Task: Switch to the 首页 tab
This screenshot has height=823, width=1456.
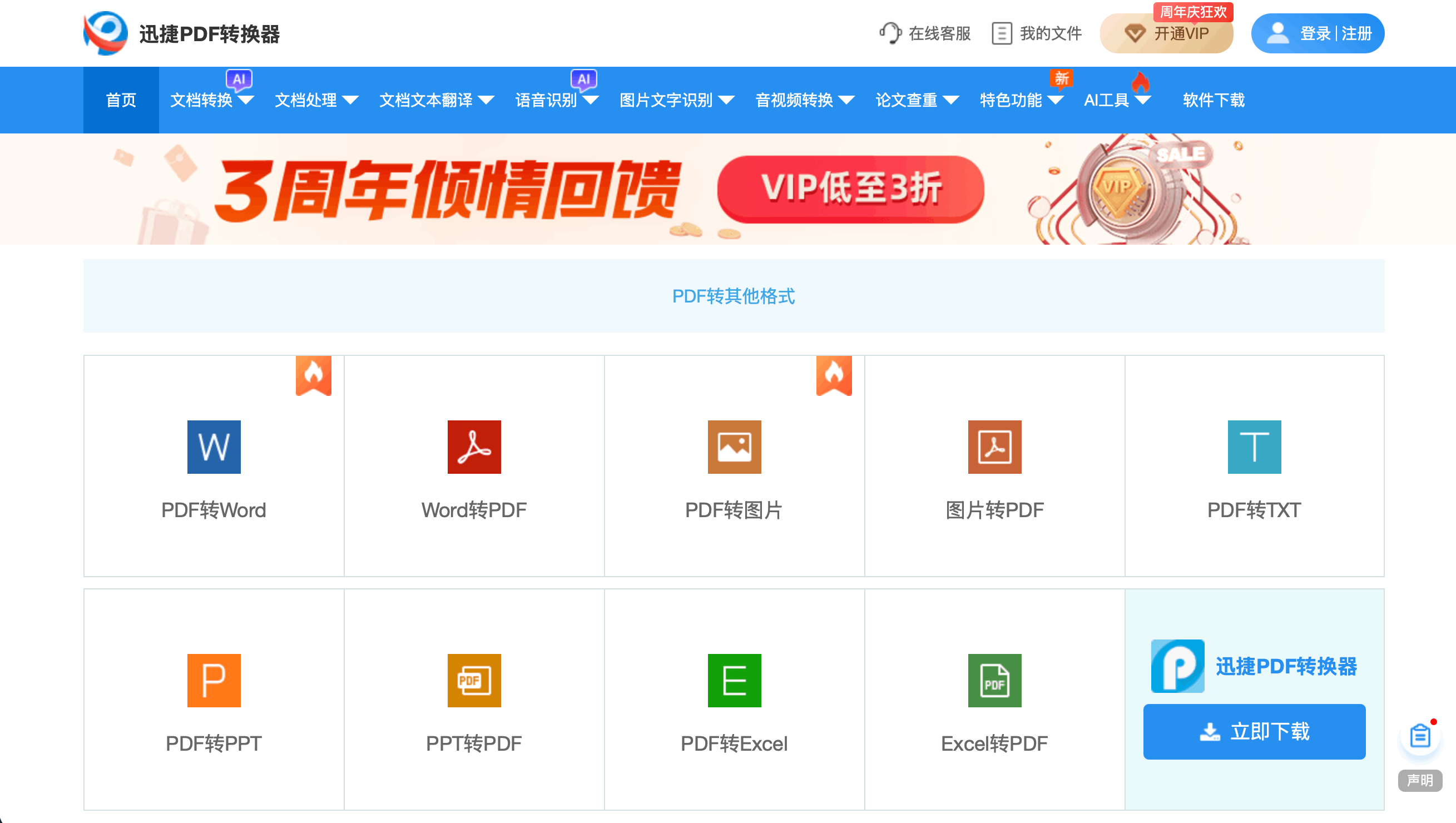Action: pyautogui.click(x=120, y=100)
